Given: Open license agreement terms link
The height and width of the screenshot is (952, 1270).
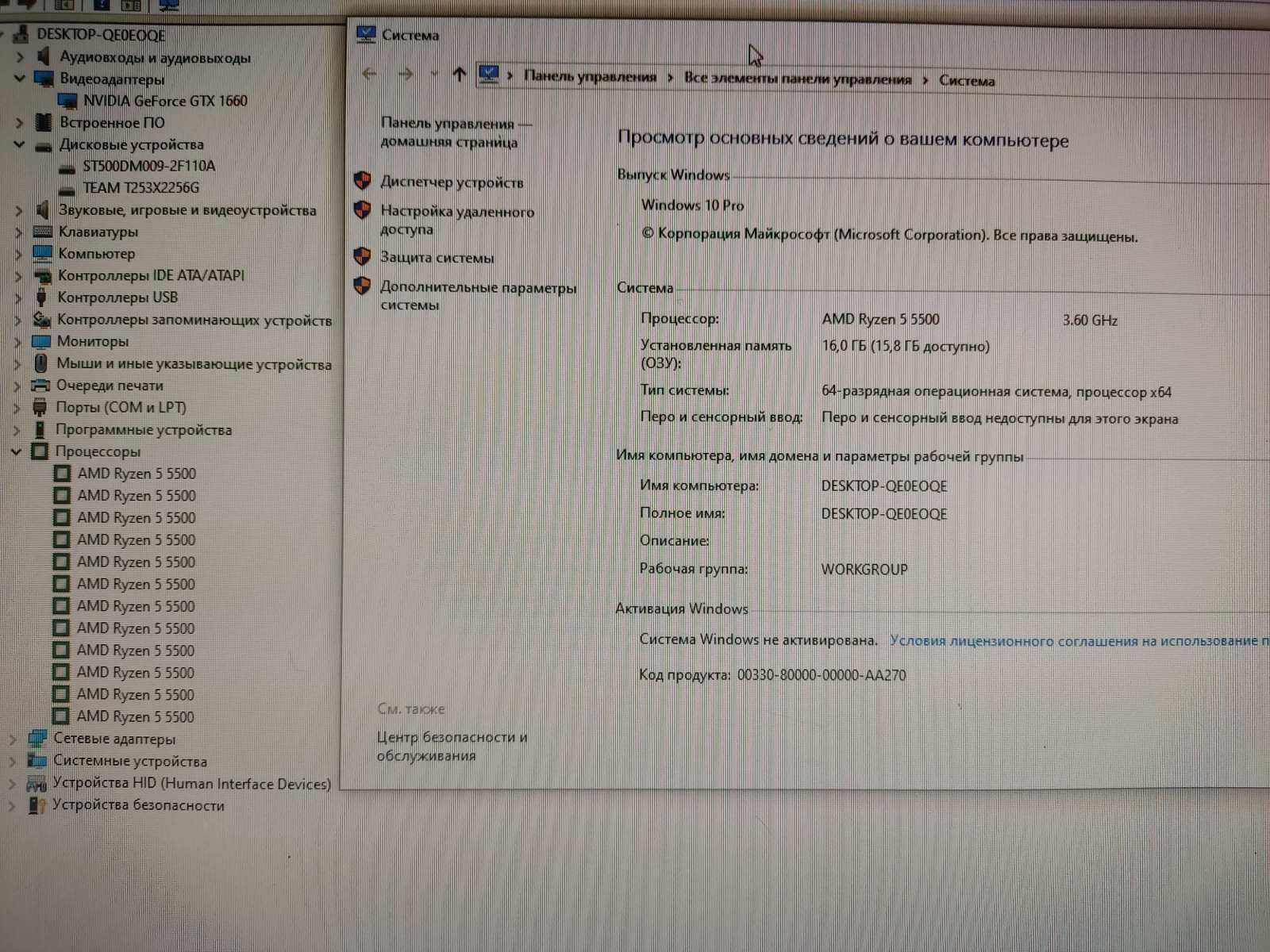Looking at the screenshot, I should point(1079,641).
